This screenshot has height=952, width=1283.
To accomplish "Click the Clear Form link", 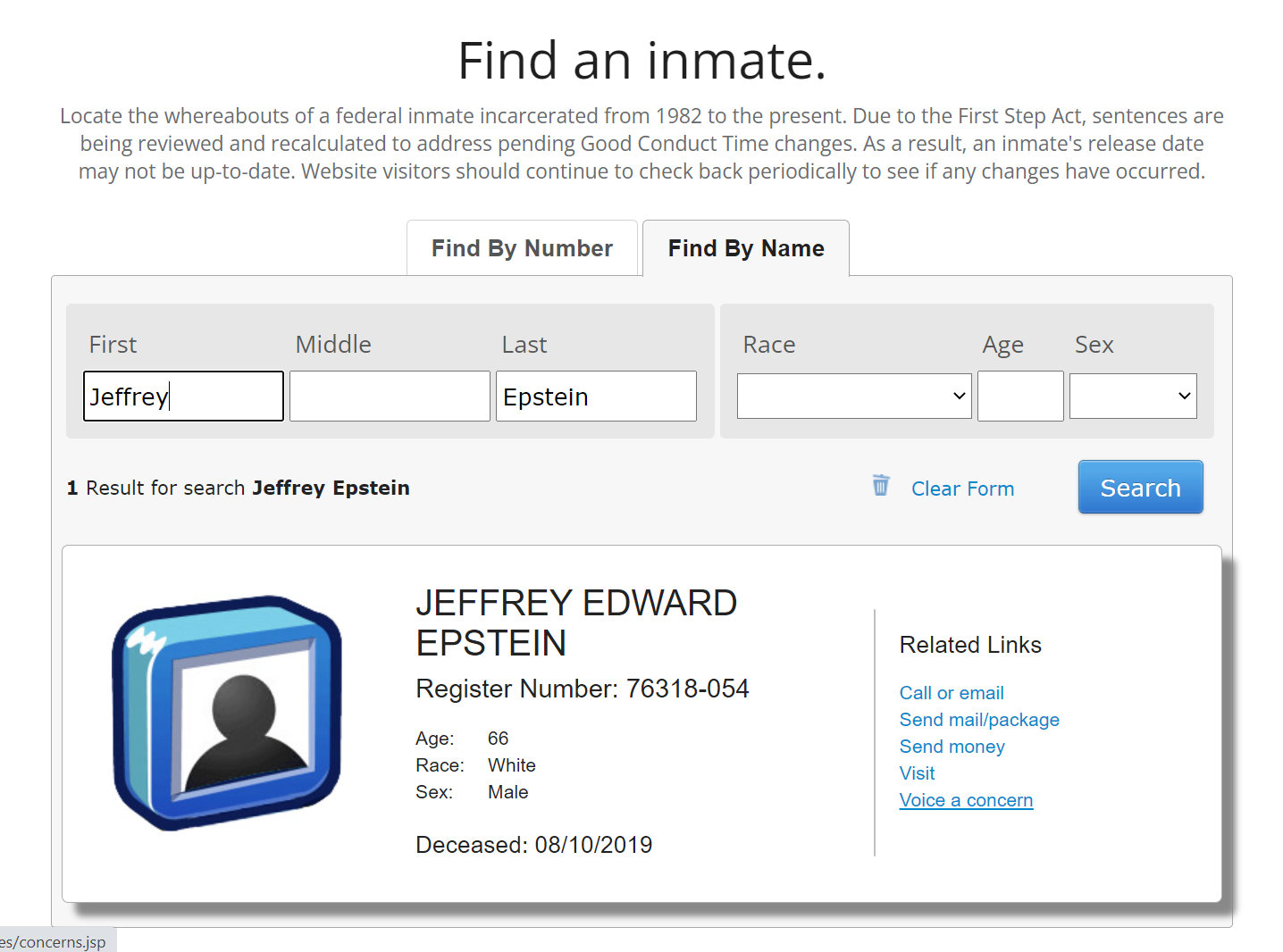I will click(962, 489).
